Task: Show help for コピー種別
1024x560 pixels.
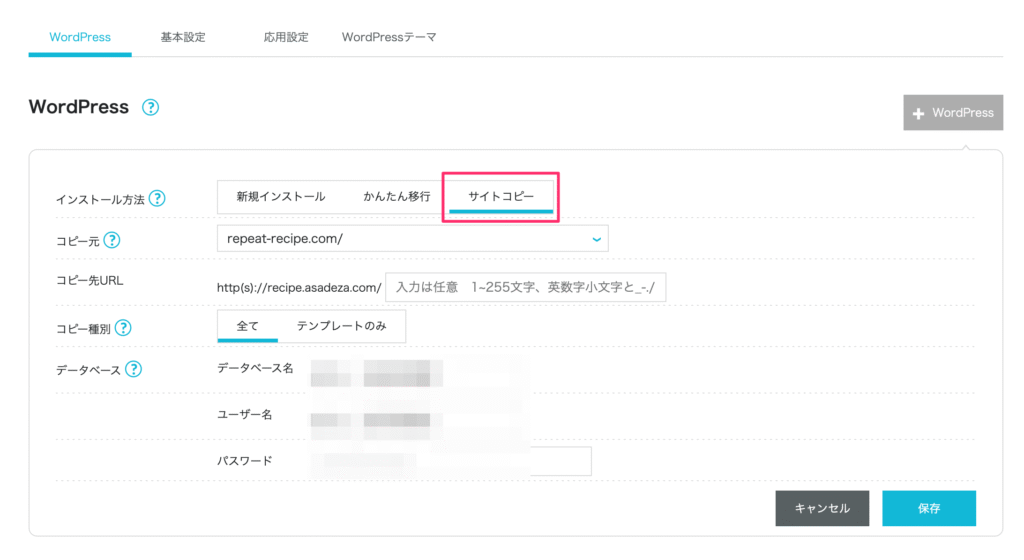Action: point(123,328)
